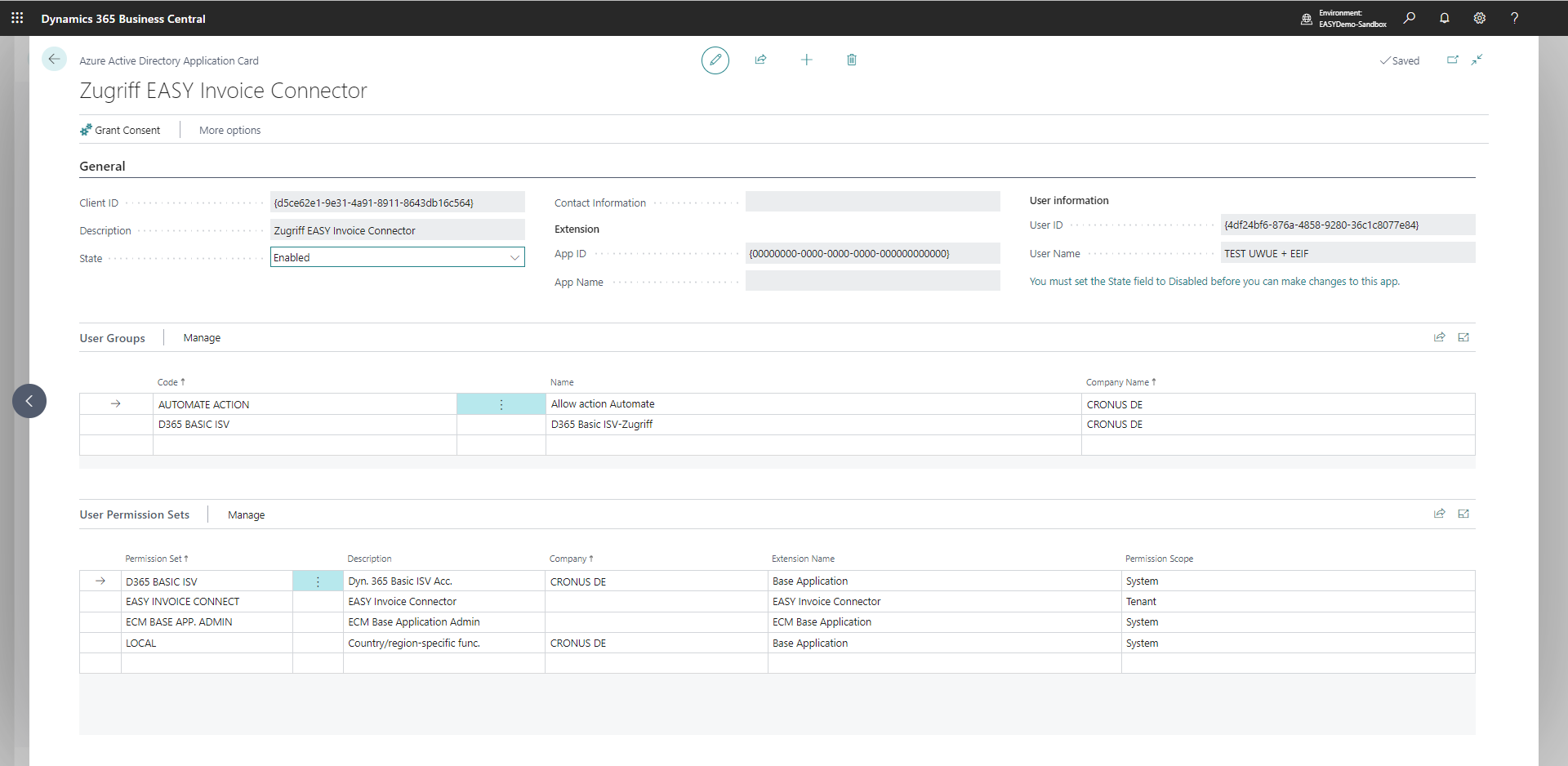1568x766 pixels.
Task: Select the D365 BASIC ISV user group
Action: (x=305, y=425)
